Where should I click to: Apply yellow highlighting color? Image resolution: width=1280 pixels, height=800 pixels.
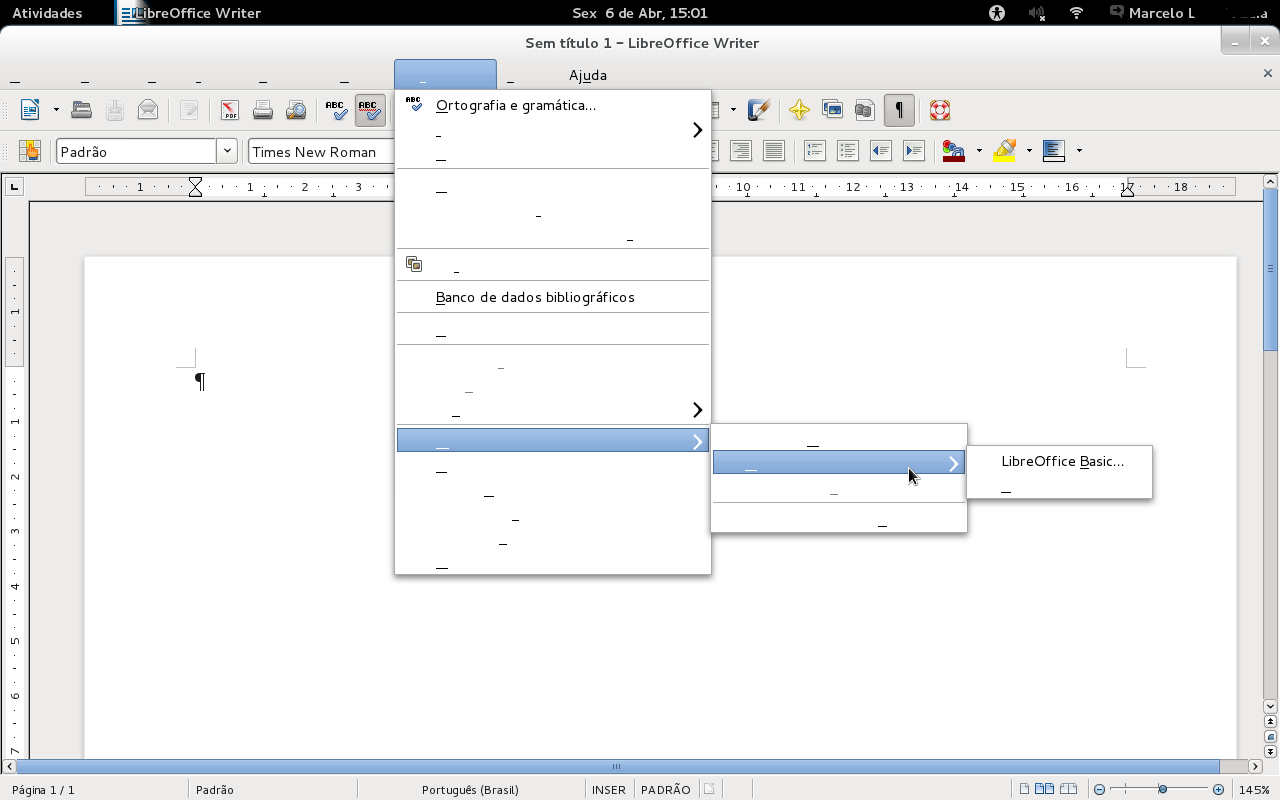click(x=1005, y=151)
